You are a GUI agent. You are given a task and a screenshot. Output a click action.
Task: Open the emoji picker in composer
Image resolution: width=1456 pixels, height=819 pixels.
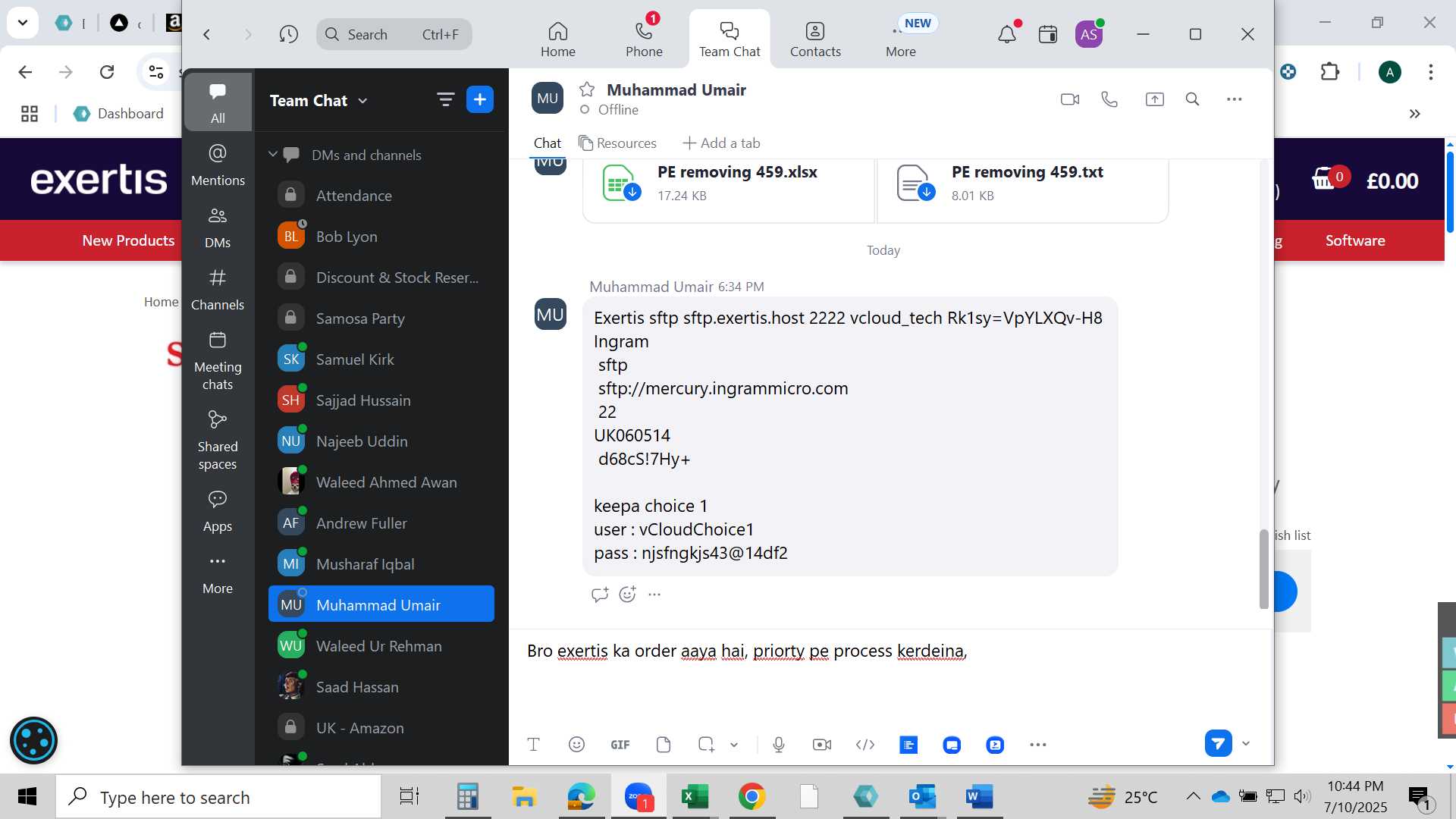(x=576, y=745)
